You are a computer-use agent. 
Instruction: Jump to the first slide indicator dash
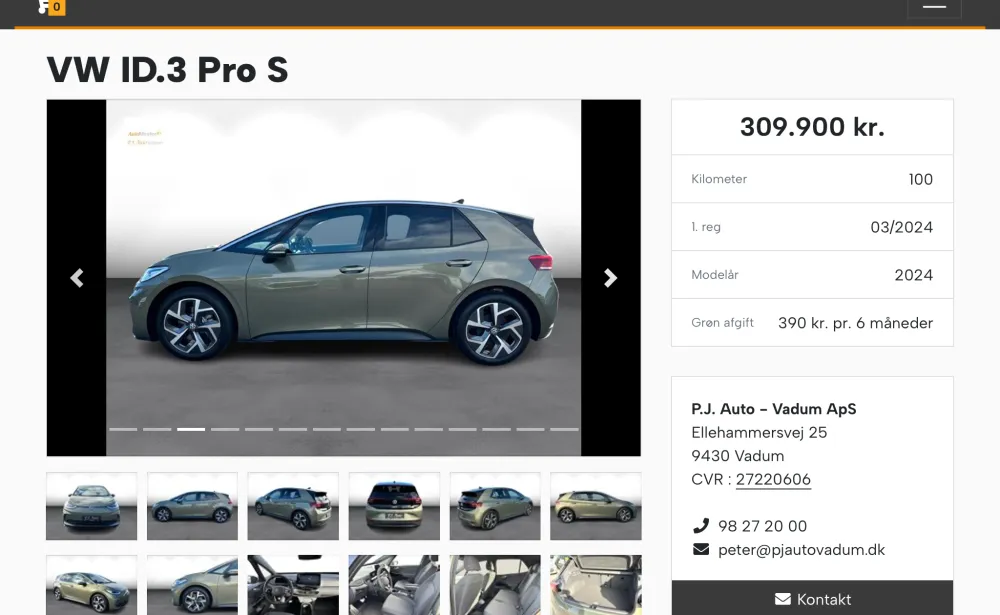click(123, 429)
